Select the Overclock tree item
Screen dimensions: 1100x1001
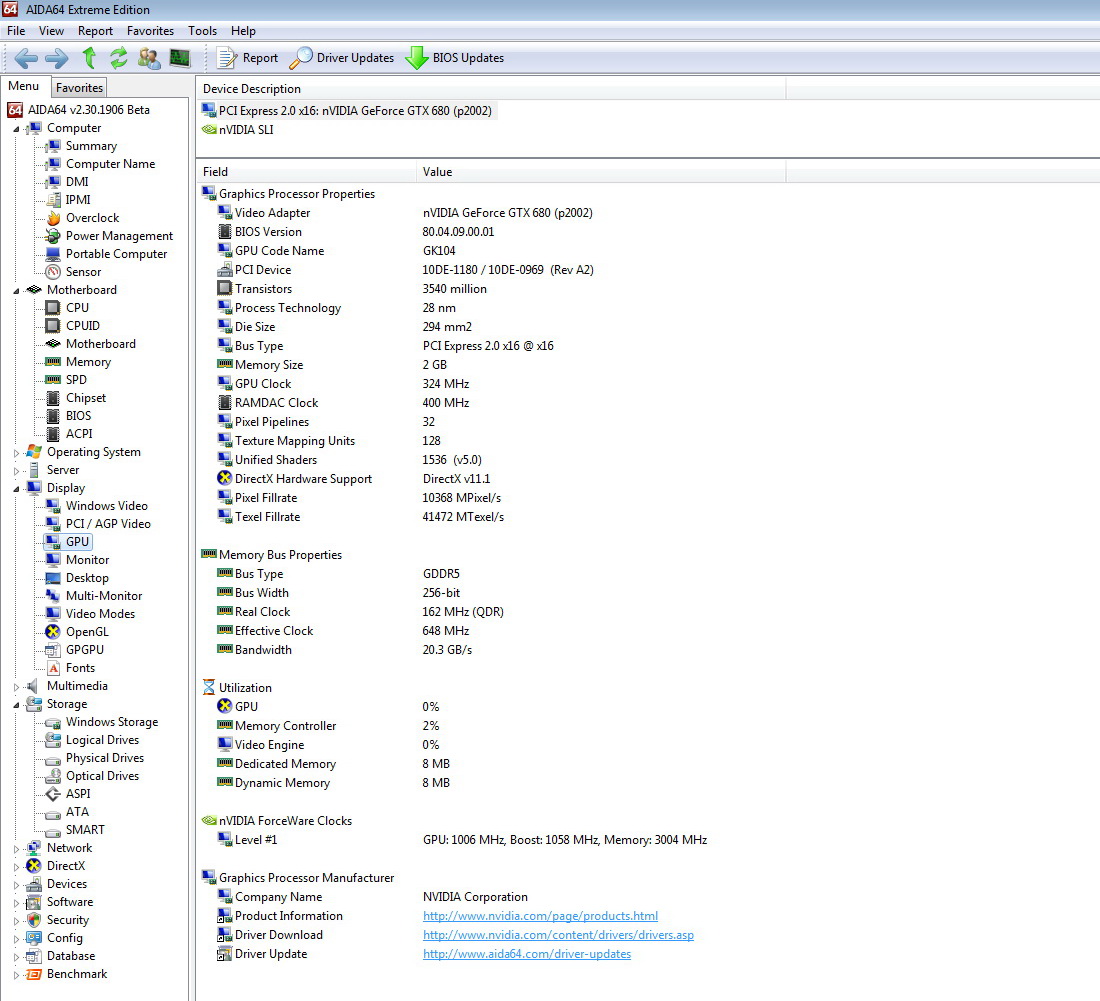(x=93, y=218)
